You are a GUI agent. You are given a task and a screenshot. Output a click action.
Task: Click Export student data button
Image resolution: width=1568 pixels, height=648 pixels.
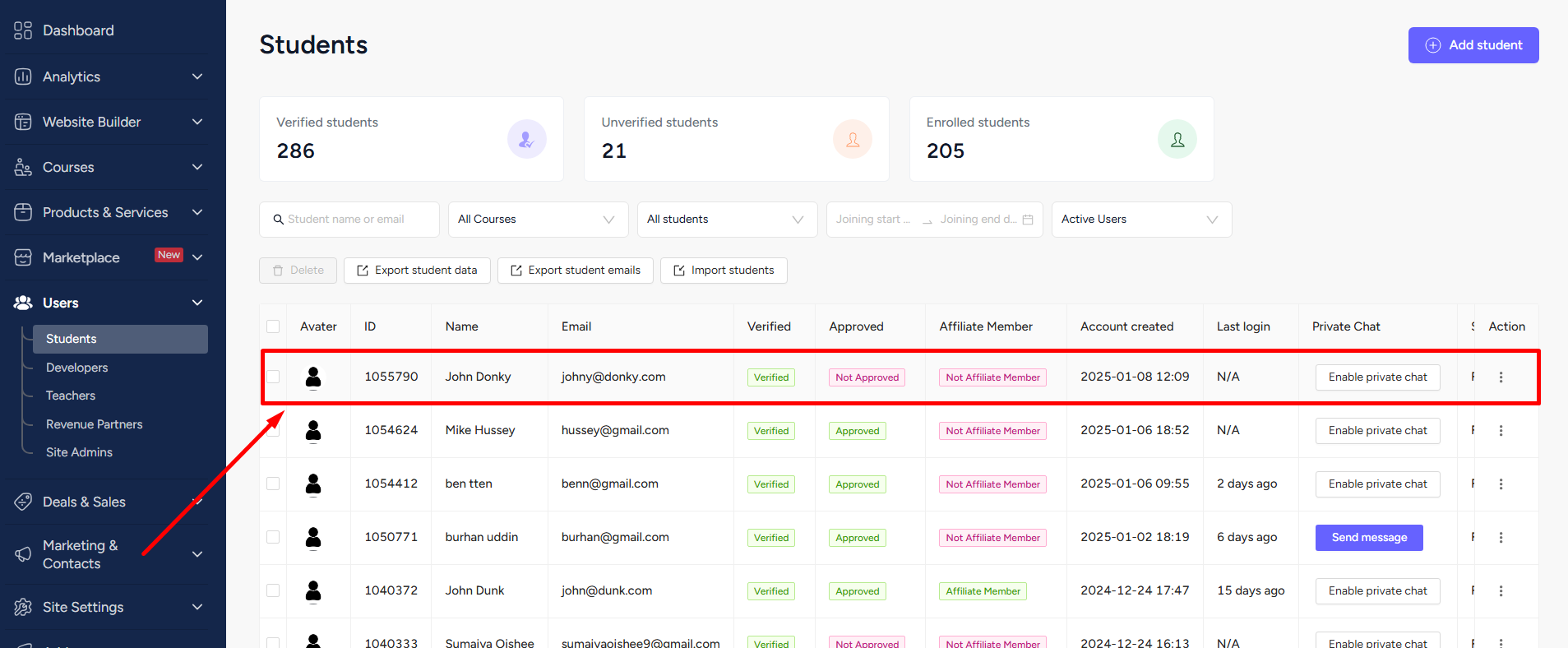click(417, 271)
